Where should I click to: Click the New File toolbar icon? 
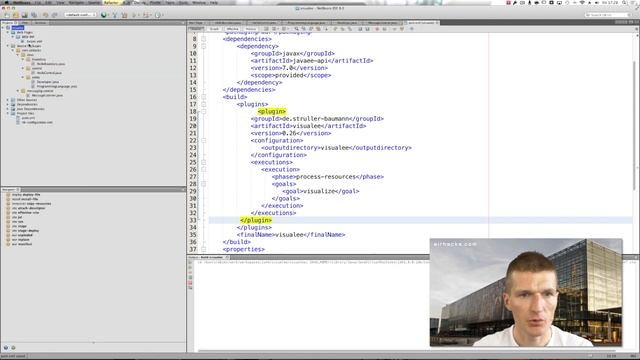[7, 15]
